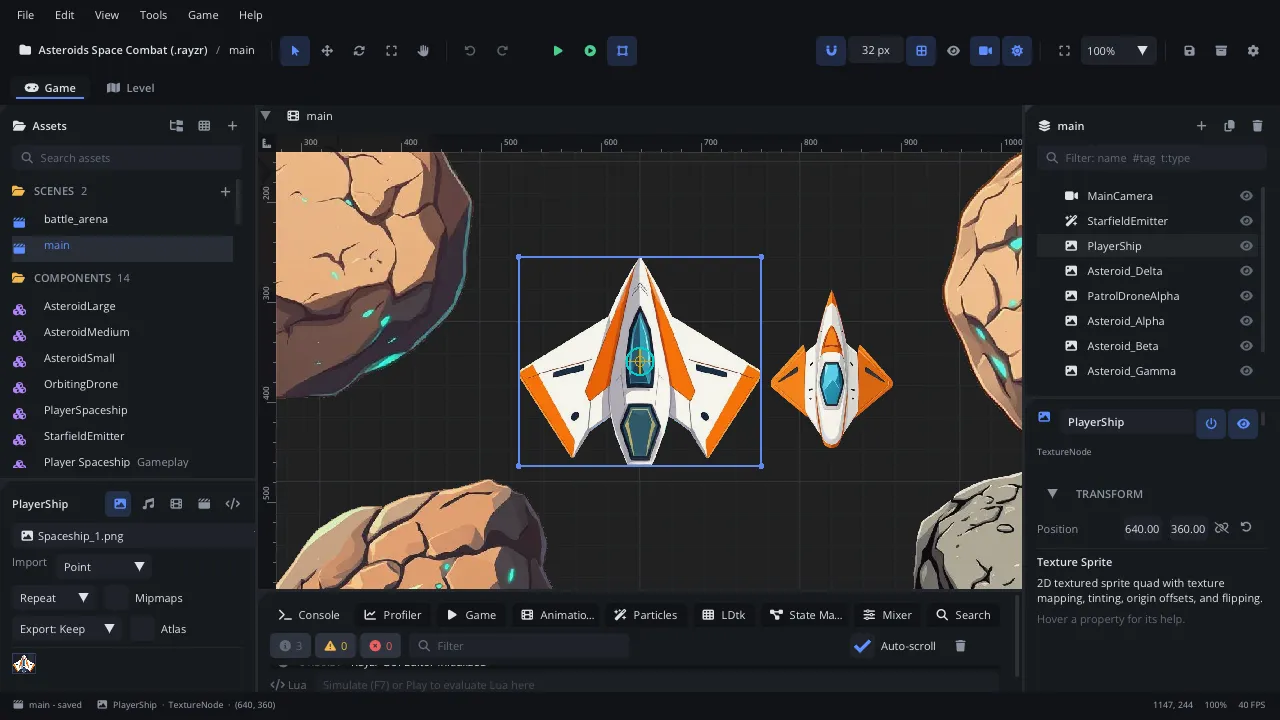Viewport: 1280px width, 720px height.
Task: Select the PatrolDroneAlpha node
Action: pos(1147,296)
